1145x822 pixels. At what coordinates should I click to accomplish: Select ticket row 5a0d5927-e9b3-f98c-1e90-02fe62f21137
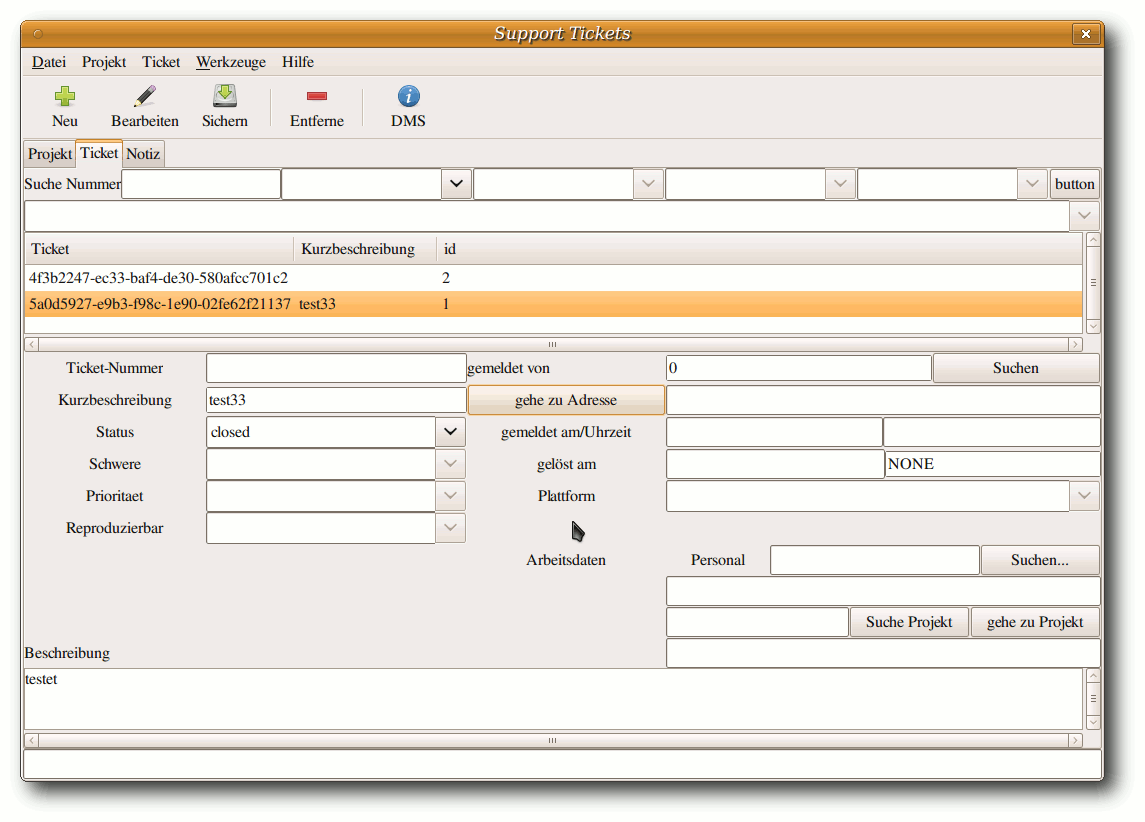pos(553,304)
